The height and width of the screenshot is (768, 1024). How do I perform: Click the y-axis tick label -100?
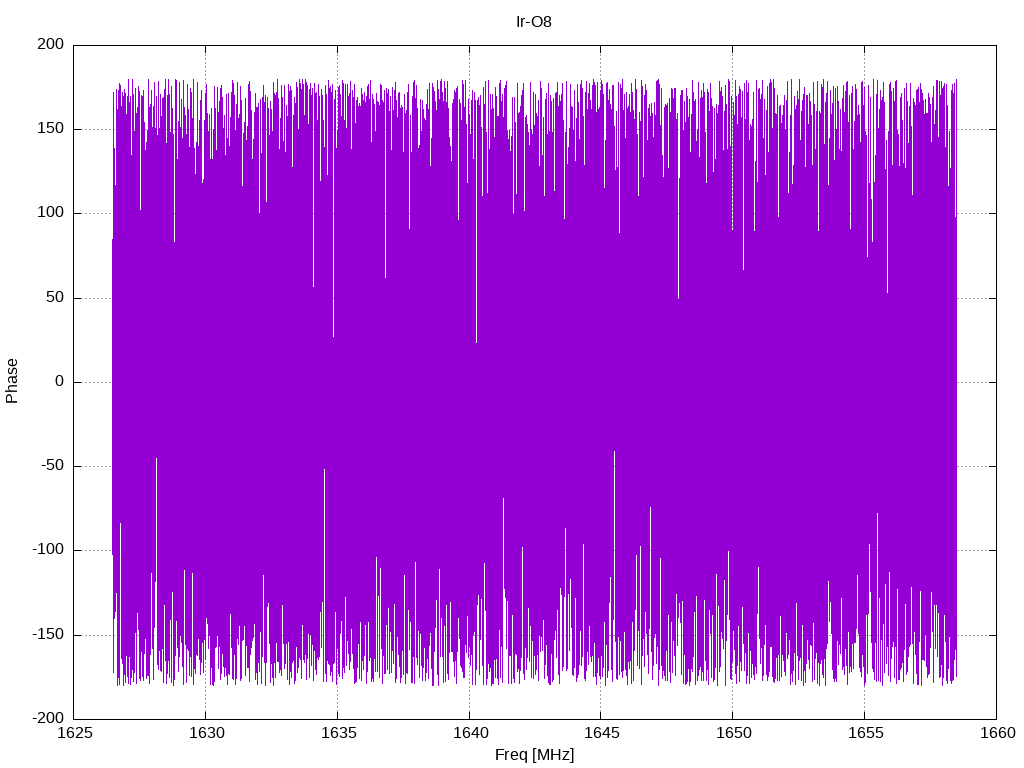(x=48, y=550)
